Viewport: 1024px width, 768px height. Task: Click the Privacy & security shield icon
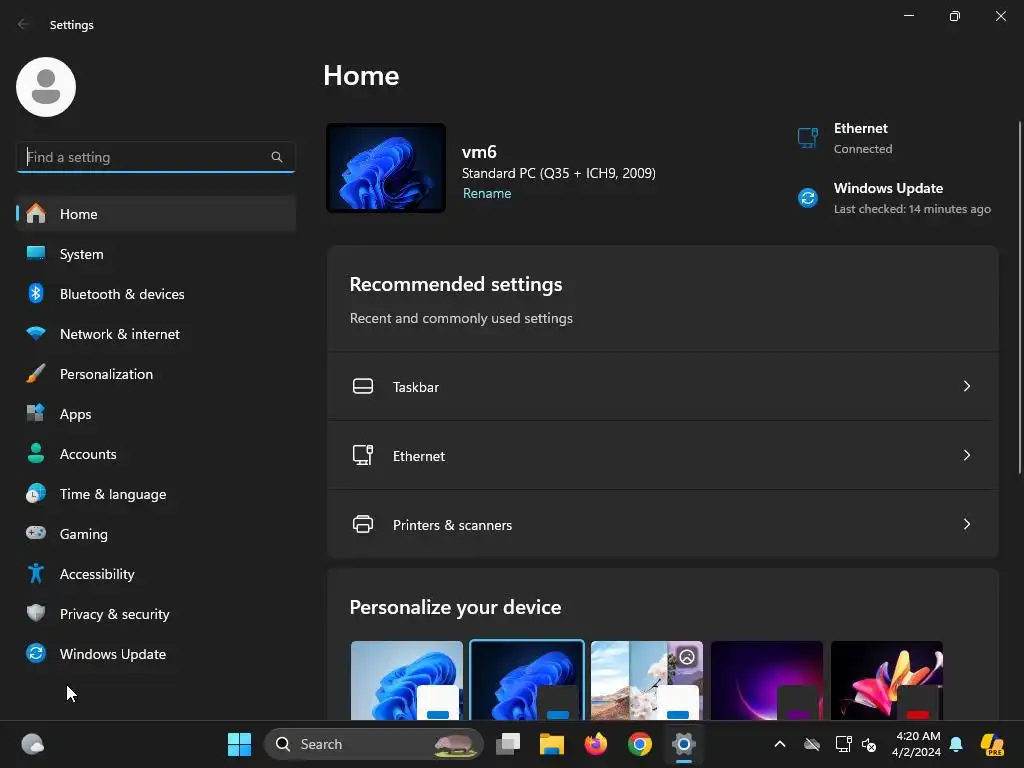(36, 613)
